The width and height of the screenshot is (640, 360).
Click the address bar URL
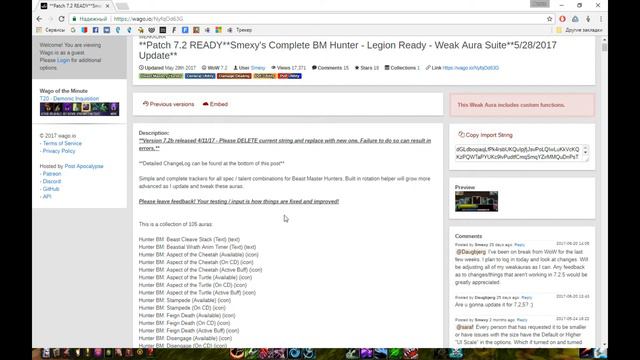coord(149,19)
